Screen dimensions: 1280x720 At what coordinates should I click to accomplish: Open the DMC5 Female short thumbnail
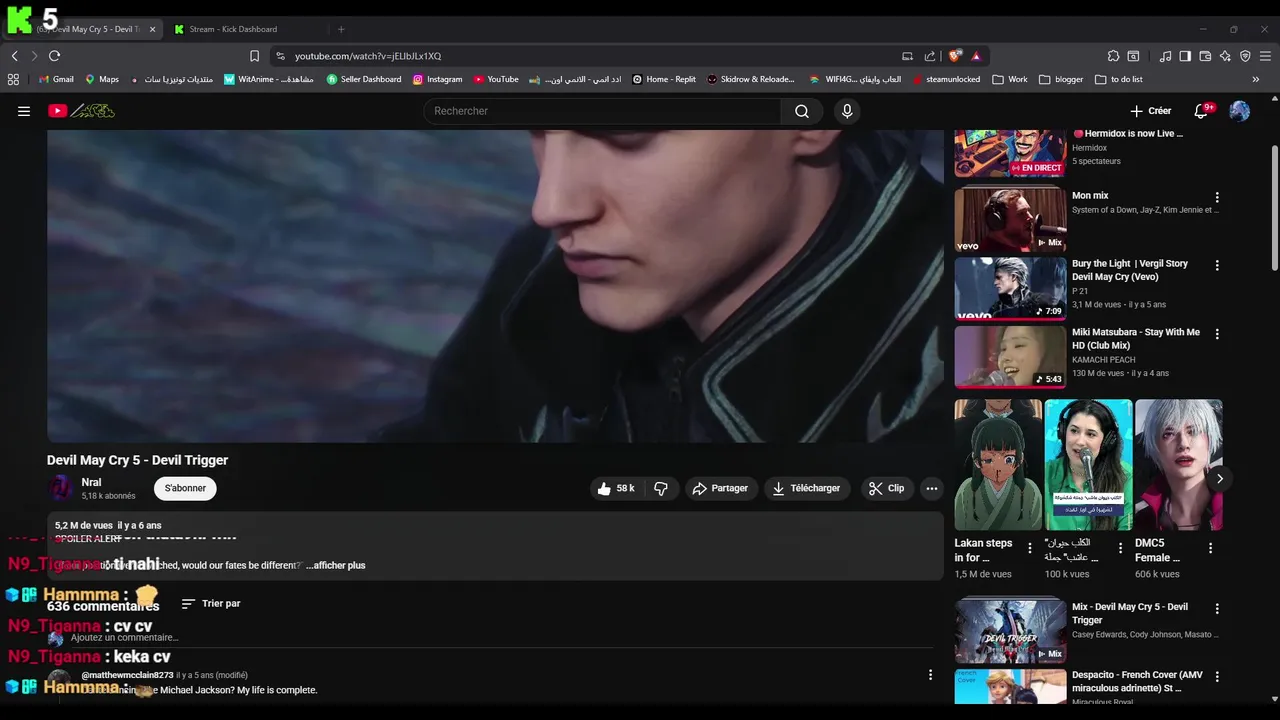tap(1178, 464)
